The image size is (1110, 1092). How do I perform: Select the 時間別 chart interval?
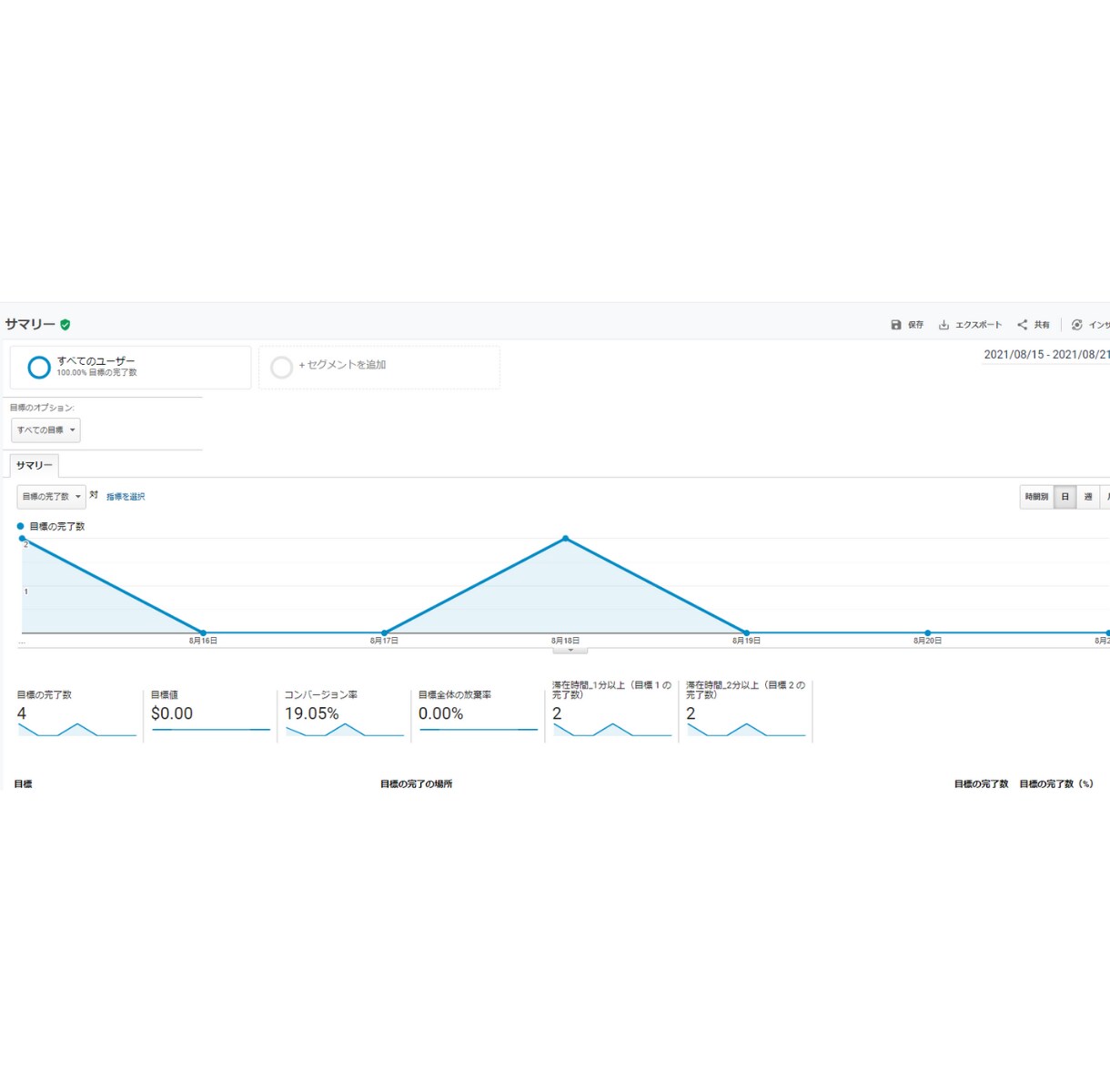pos(1037,497)
